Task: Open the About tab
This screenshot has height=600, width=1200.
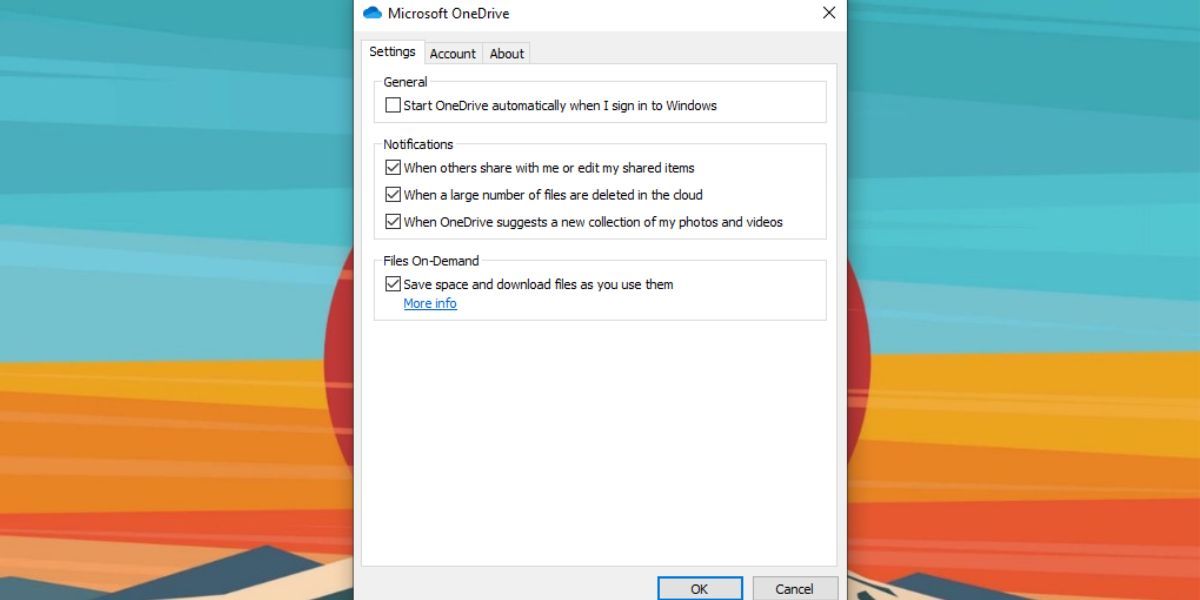Action: point(506,53)
